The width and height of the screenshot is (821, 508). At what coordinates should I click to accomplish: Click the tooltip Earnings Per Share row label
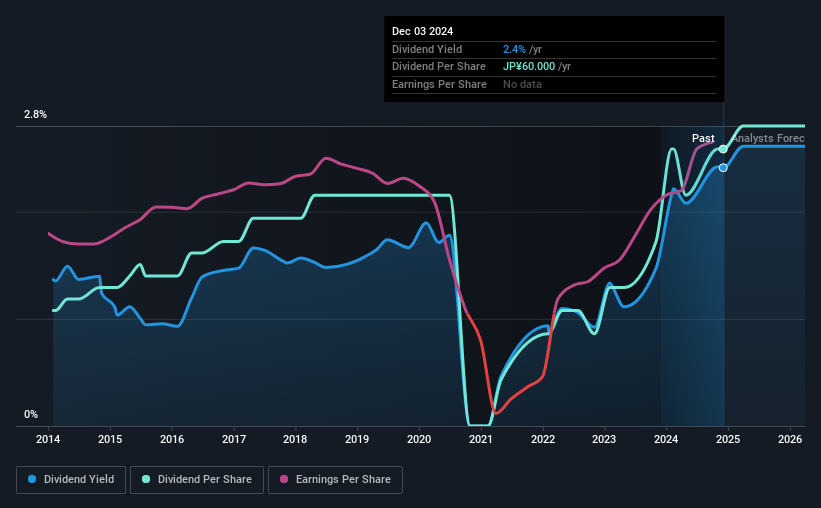click(439, 84)
